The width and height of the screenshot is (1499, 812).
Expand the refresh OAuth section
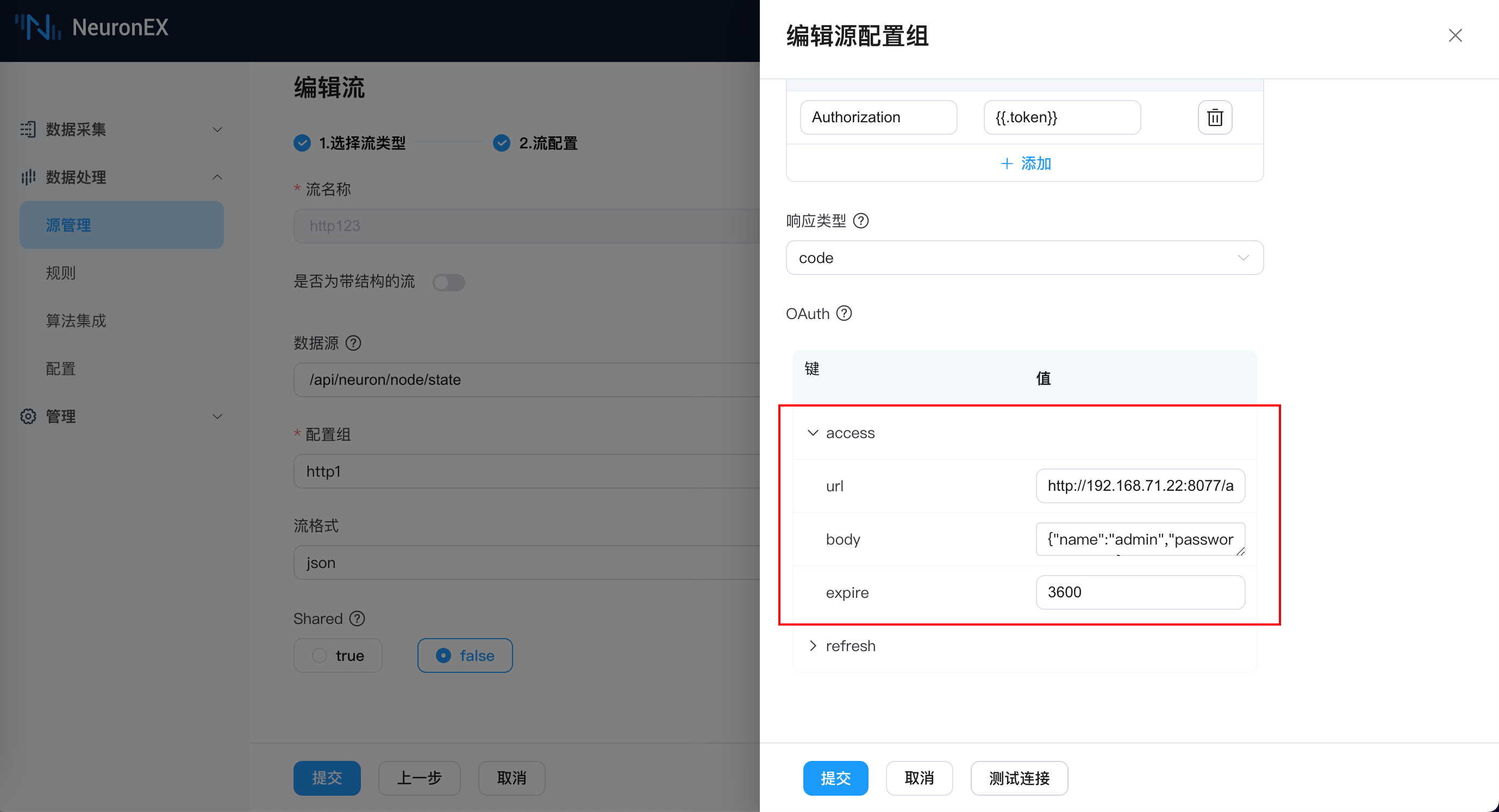click(813, 646)
